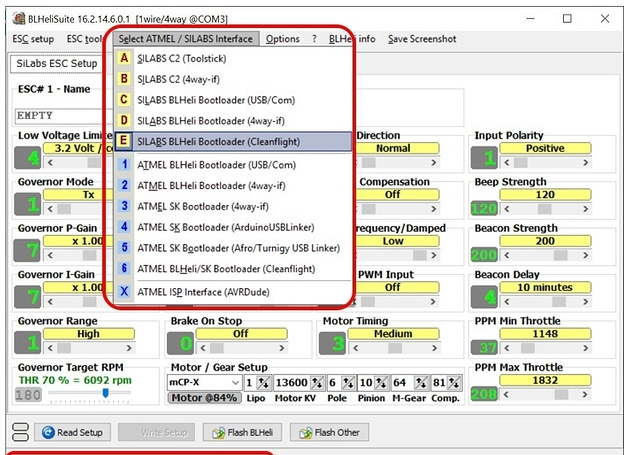
Task: Choose SILABS BLHeli Bootloader (4way-if)
Action: point(232,121)
